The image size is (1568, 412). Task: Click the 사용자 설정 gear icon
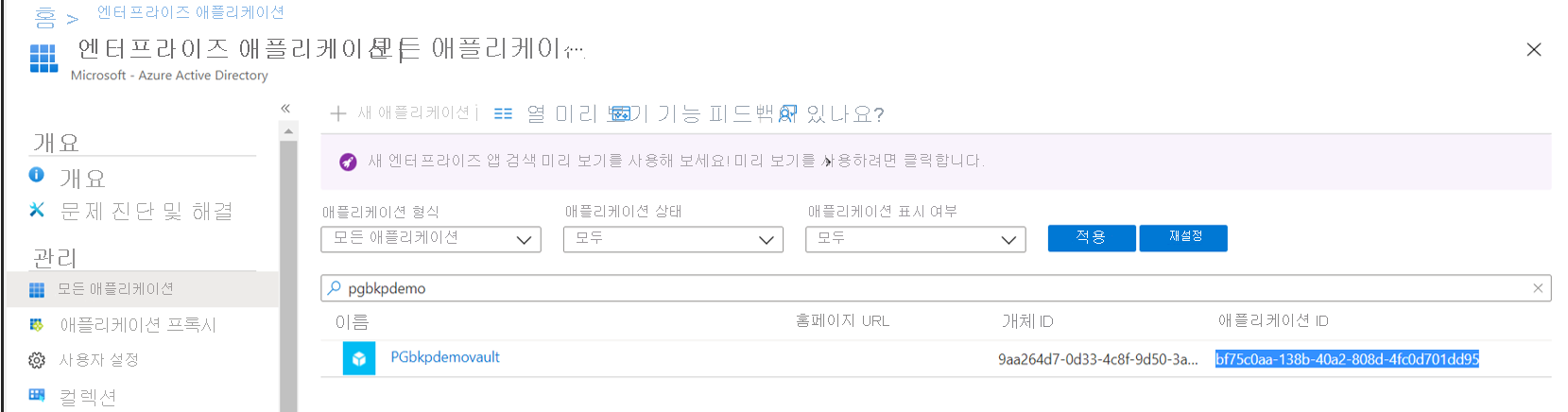tap(37, 360)
